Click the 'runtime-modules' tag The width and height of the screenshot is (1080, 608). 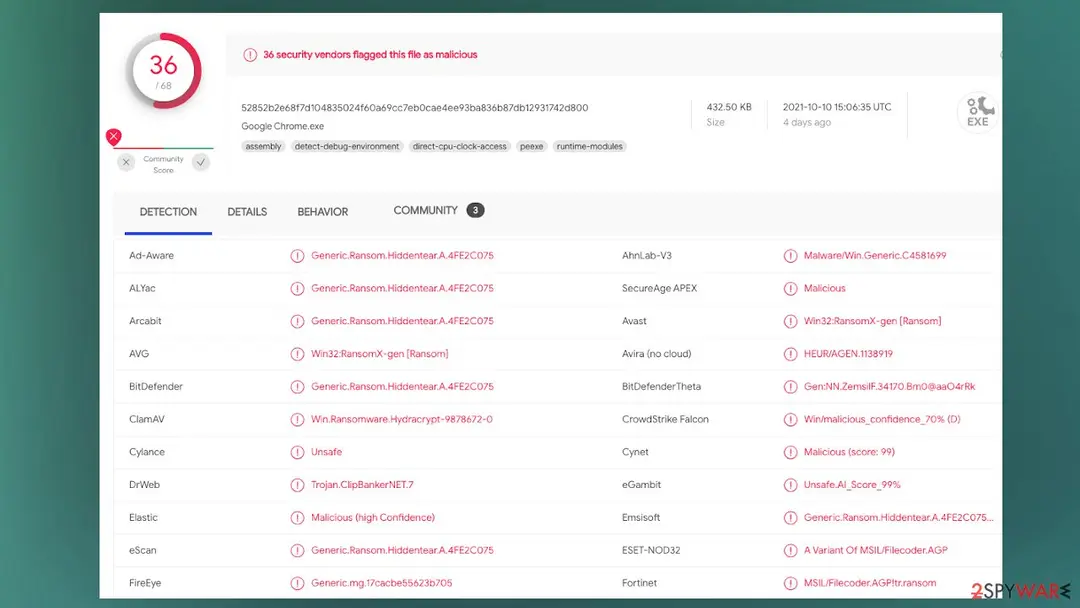[590, 147]
